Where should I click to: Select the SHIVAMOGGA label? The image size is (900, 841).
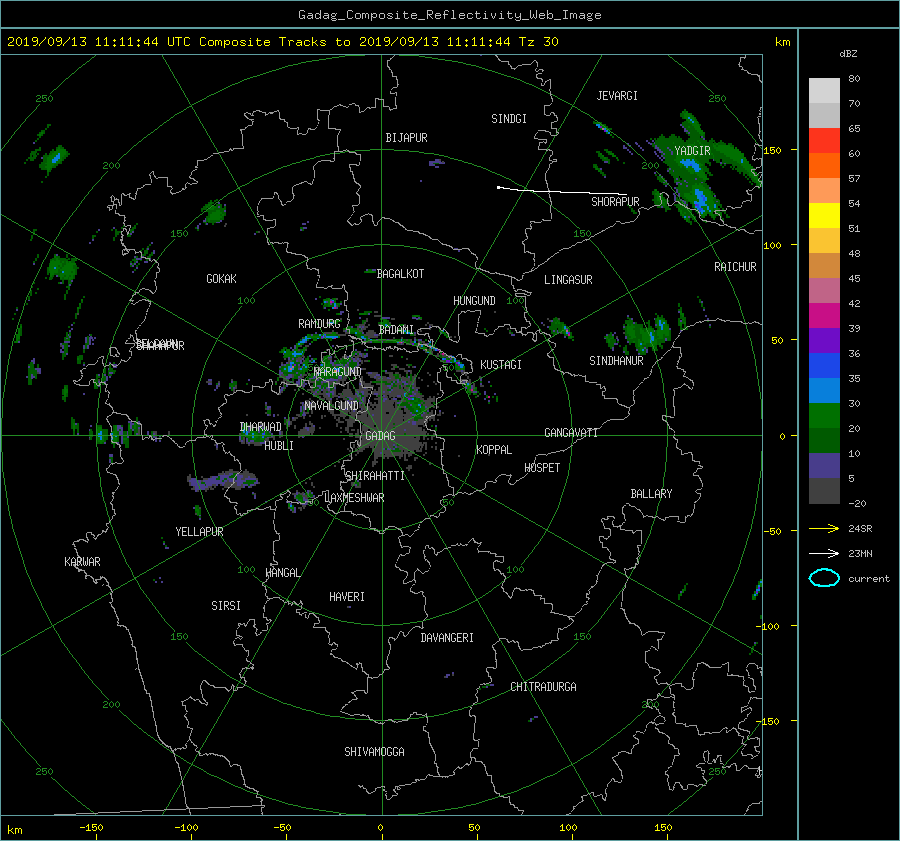pos(374,752)
